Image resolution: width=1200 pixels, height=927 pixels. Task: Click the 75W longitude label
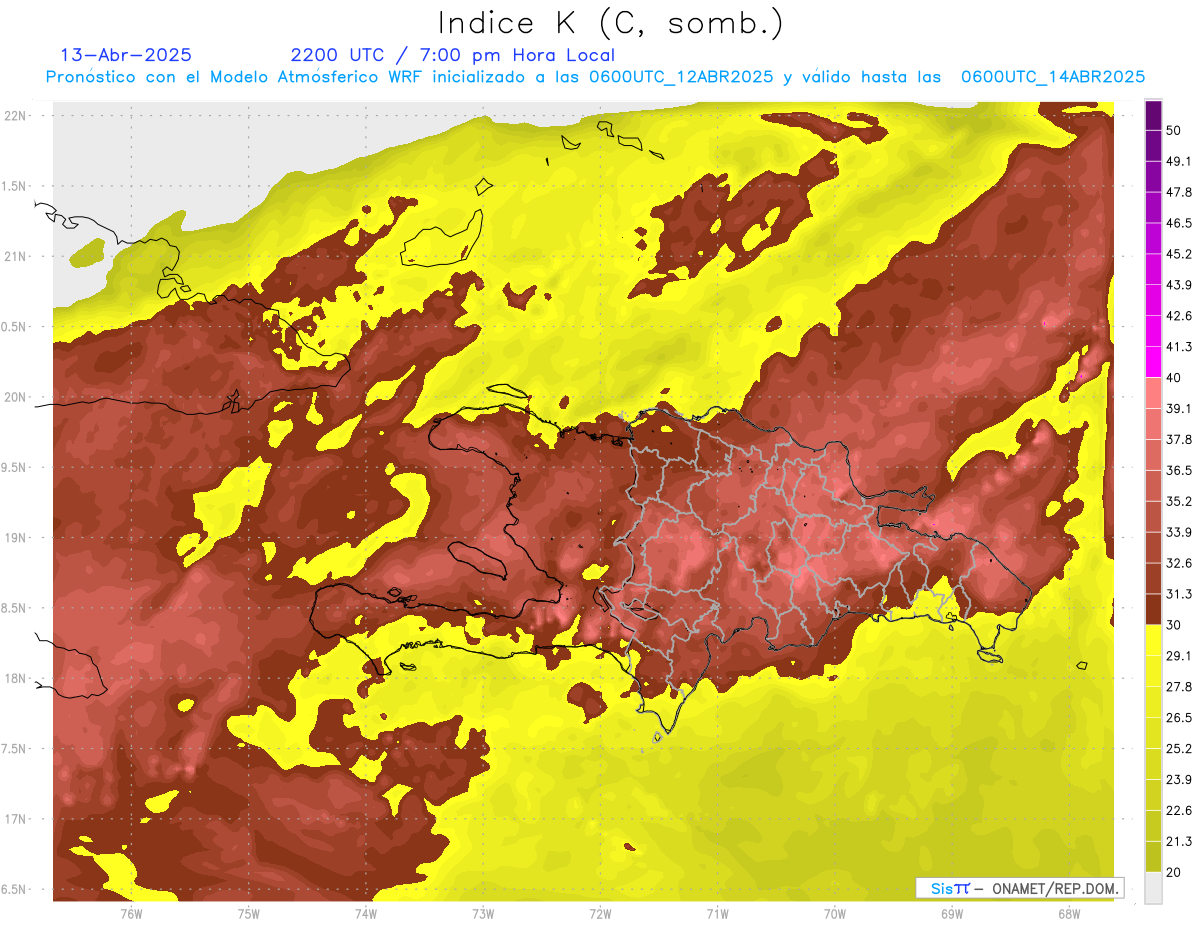tap(249, 913)
